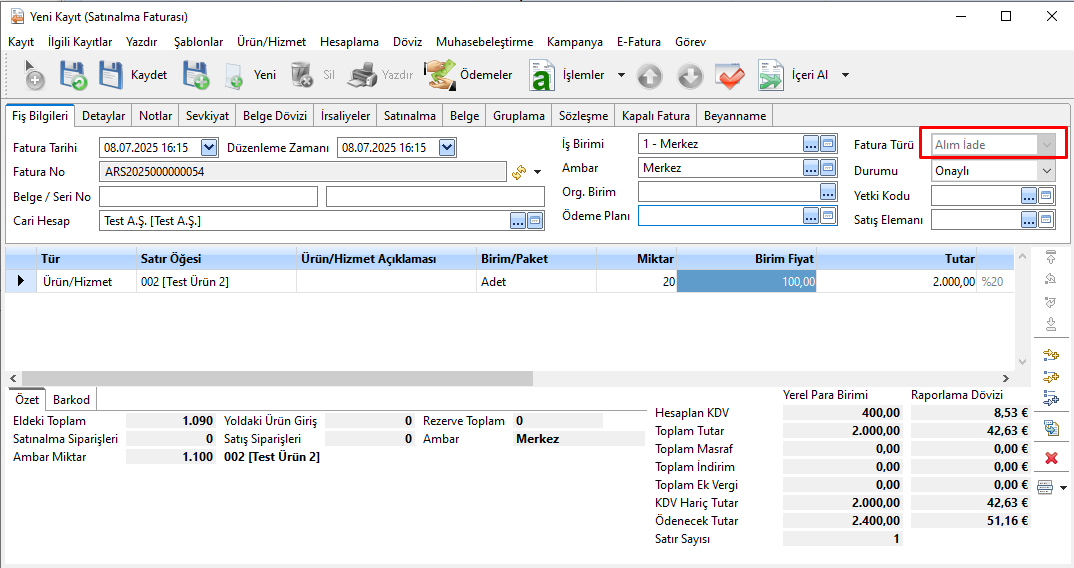Viewport: 1074px width, 568px height.
Task: Delete row using the red X icon
Action: [1051, 458]
